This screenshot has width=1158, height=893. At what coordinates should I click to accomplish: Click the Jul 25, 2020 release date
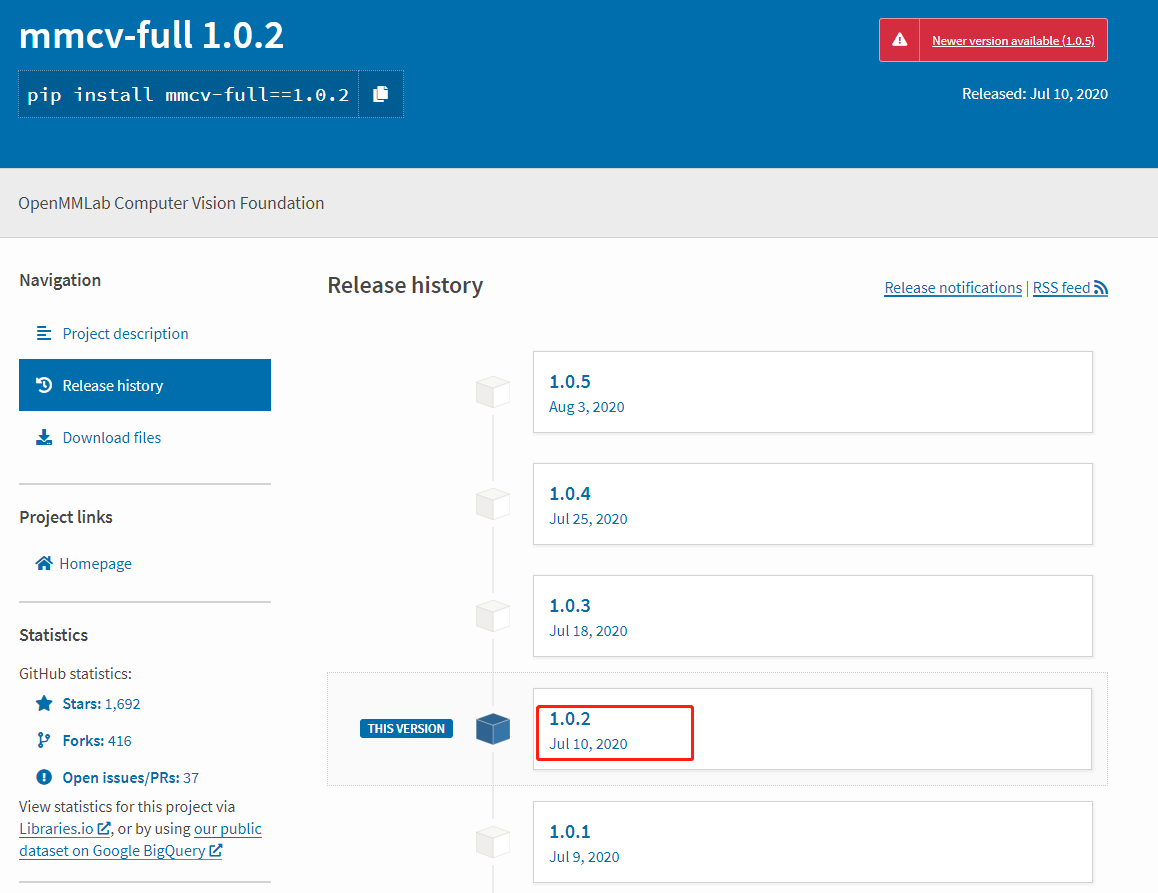point(588,519)
